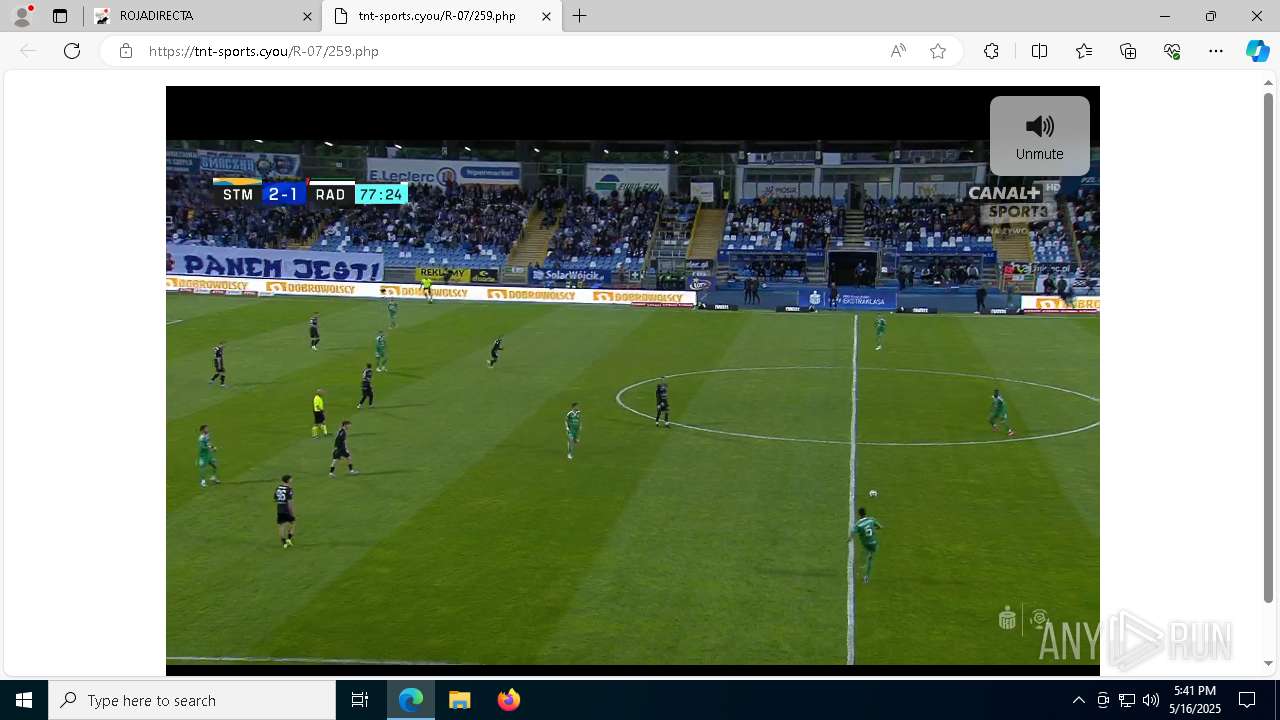
Task: Minimize the browser window
Action: pyautogui.click(x=1164, y=16)
